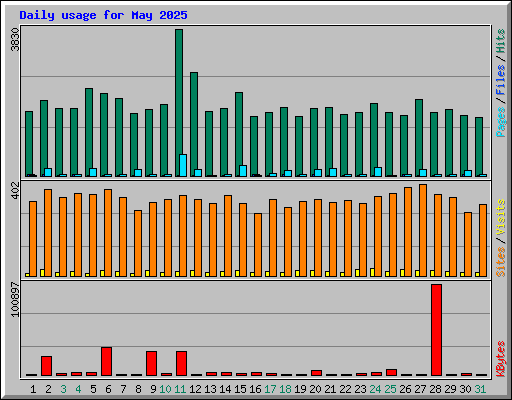Click green weekend day label 24
This screenshot has height=400, width=512.
pyautogui.click(x=375, y=389)
